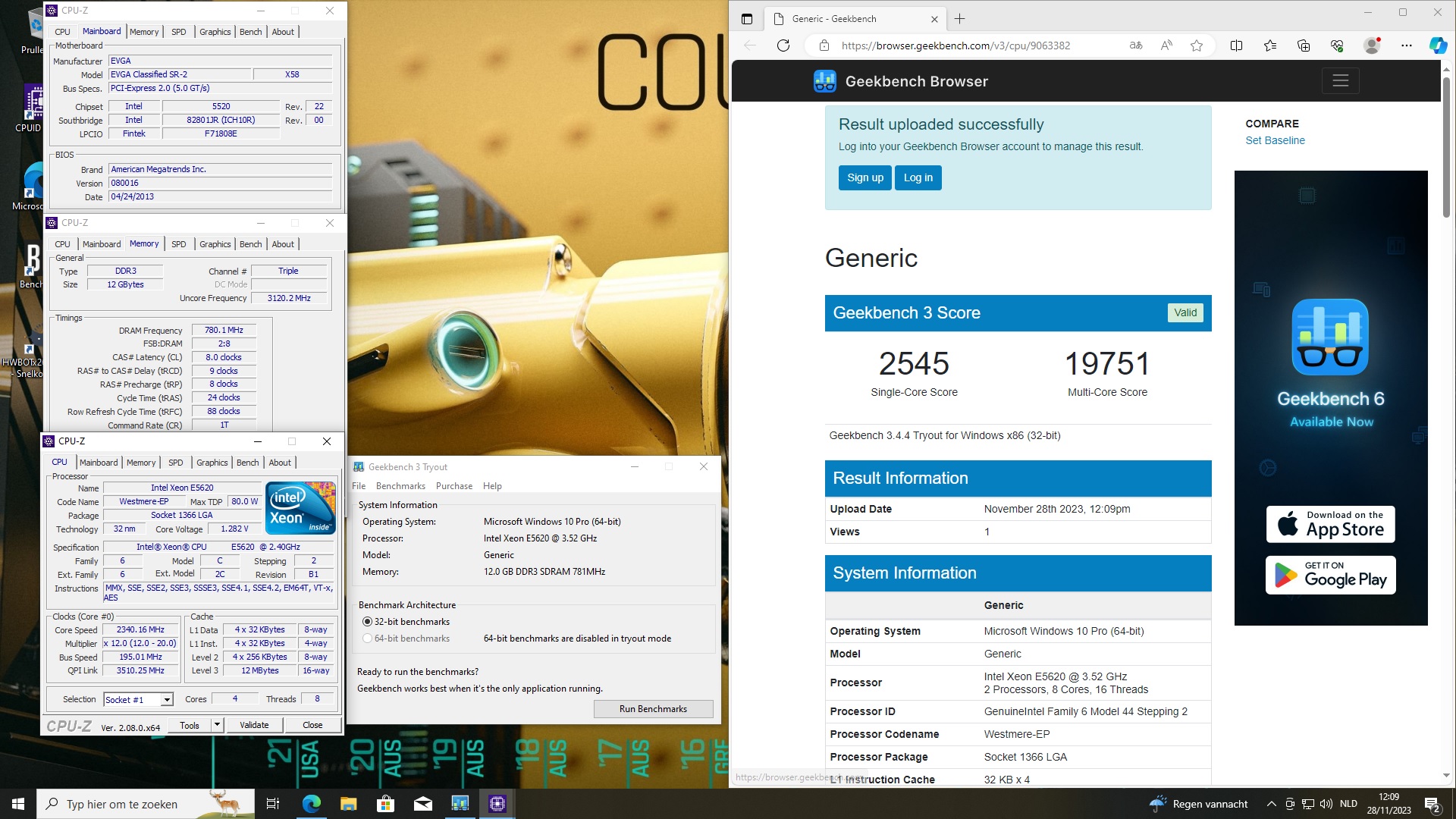Open Memory tab in bottom CPU-Z window
Screen dimensions: 1456x819
click(141, 463)
